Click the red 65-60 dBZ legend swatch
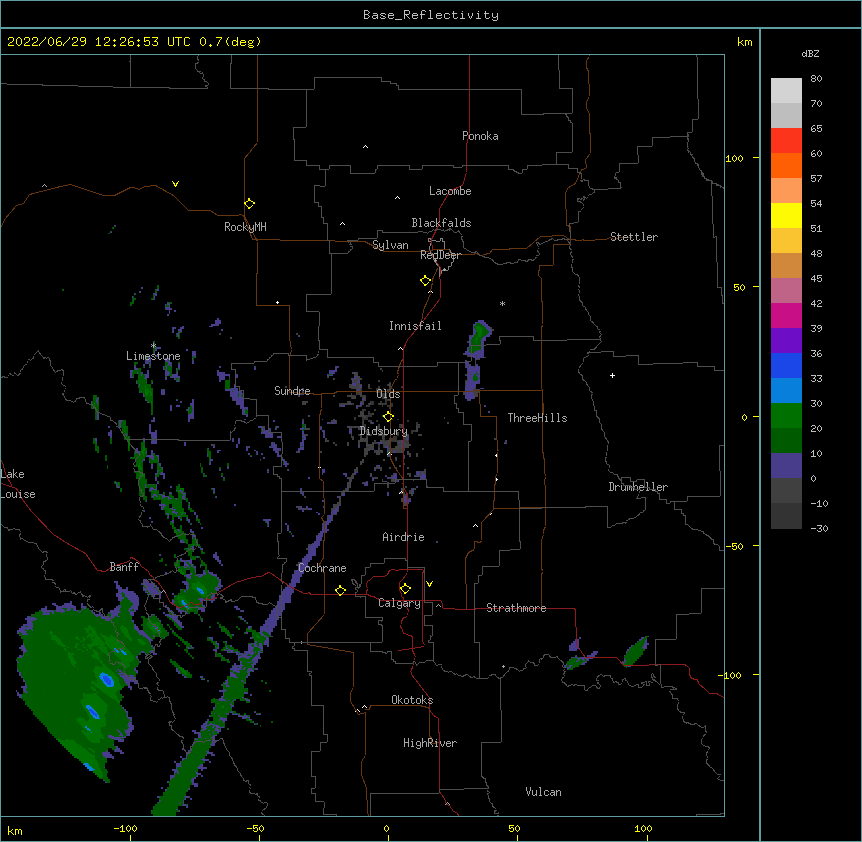This screenshot has height=842, width=862. 786,141
